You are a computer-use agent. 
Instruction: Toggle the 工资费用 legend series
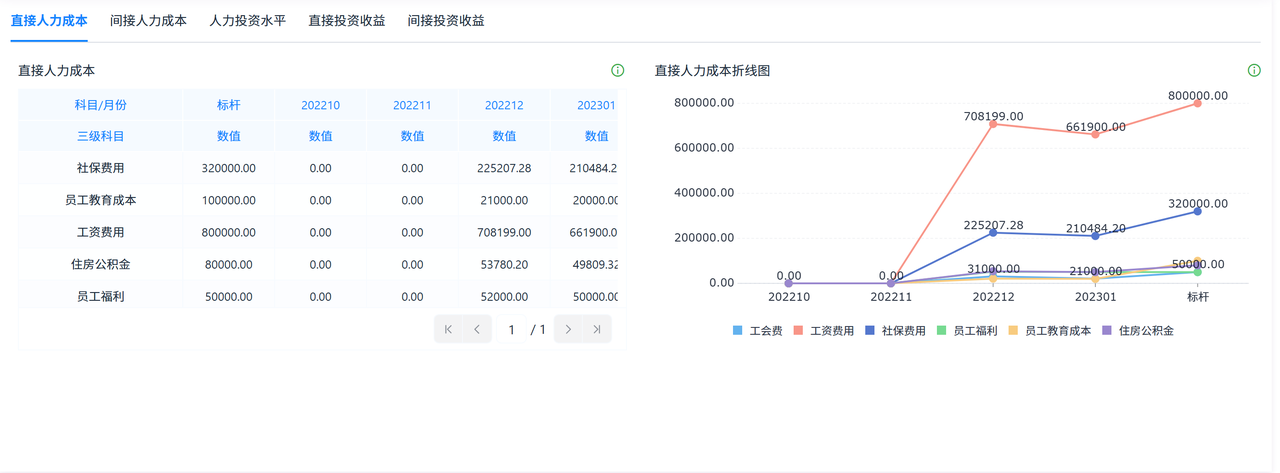pyautogui.click(x=824, y=330)
